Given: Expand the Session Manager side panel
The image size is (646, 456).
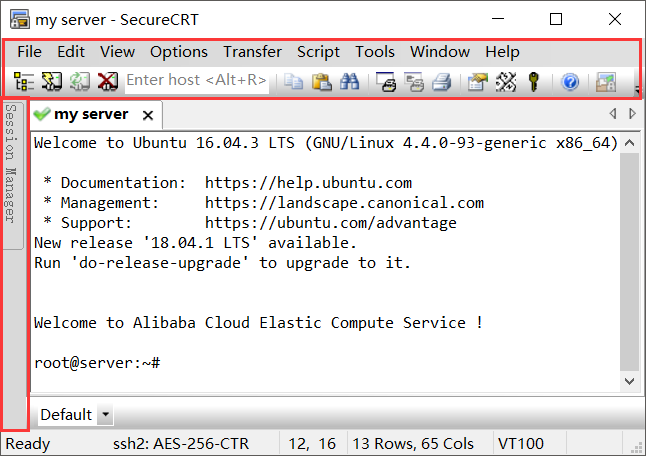Looking at the screenshot, I should (x=11, y=163).
